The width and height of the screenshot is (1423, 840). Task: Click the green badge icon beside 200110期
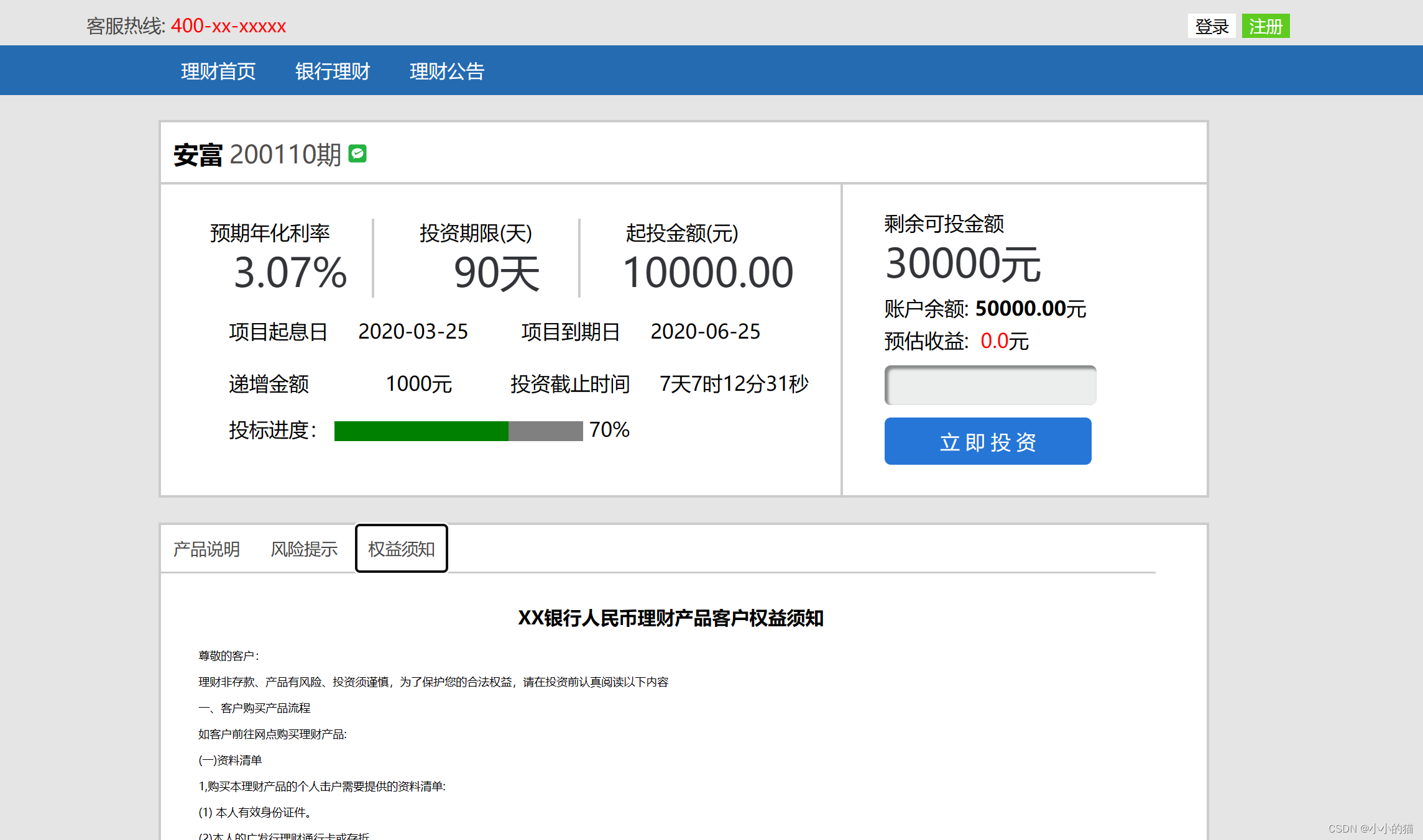click(x=357, y=153)
